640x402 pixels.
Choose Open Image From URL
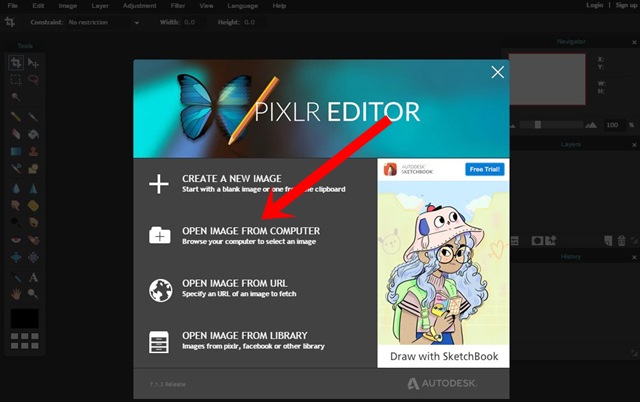pos(222,288)
